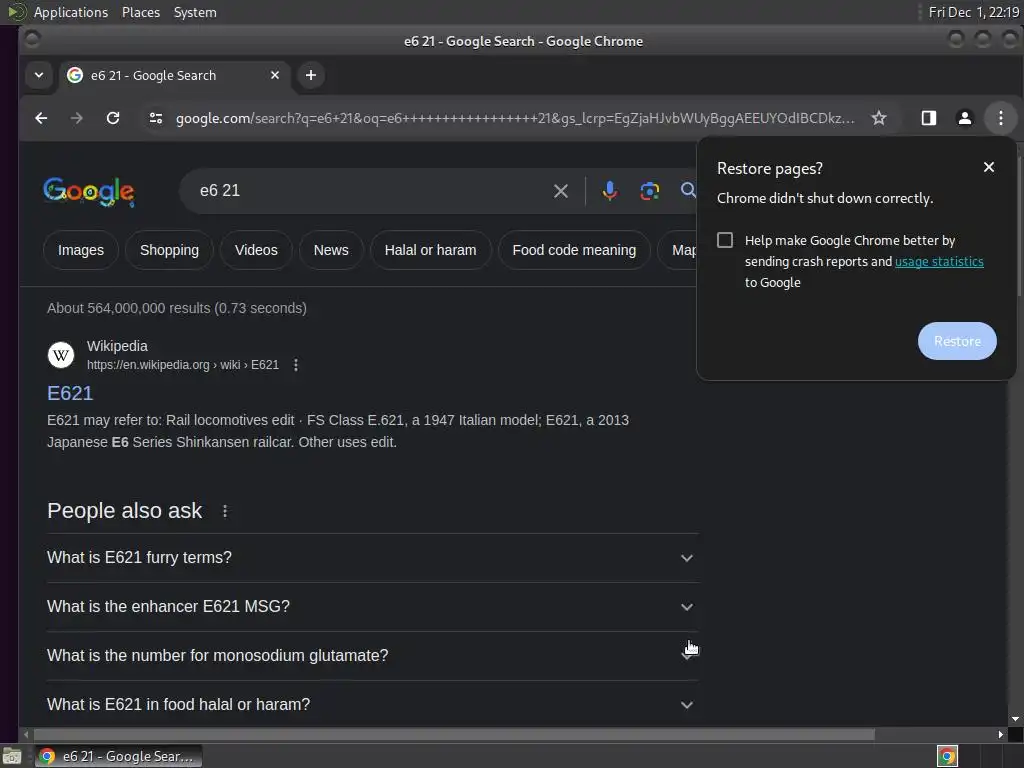Open the Places menu
The image size is (1024, 768).
[x=140, y=12]
